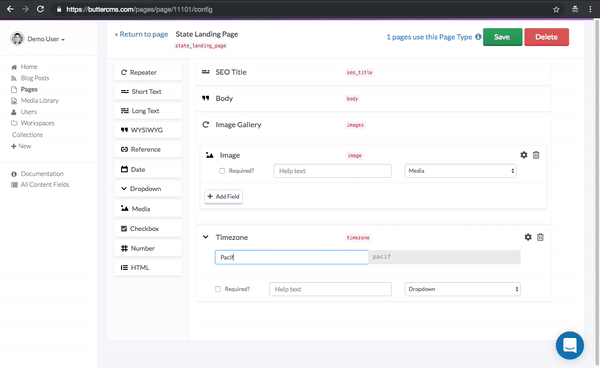Click Help text input for Image field
This screenshot has width=600, height=368.
[333, 171]
